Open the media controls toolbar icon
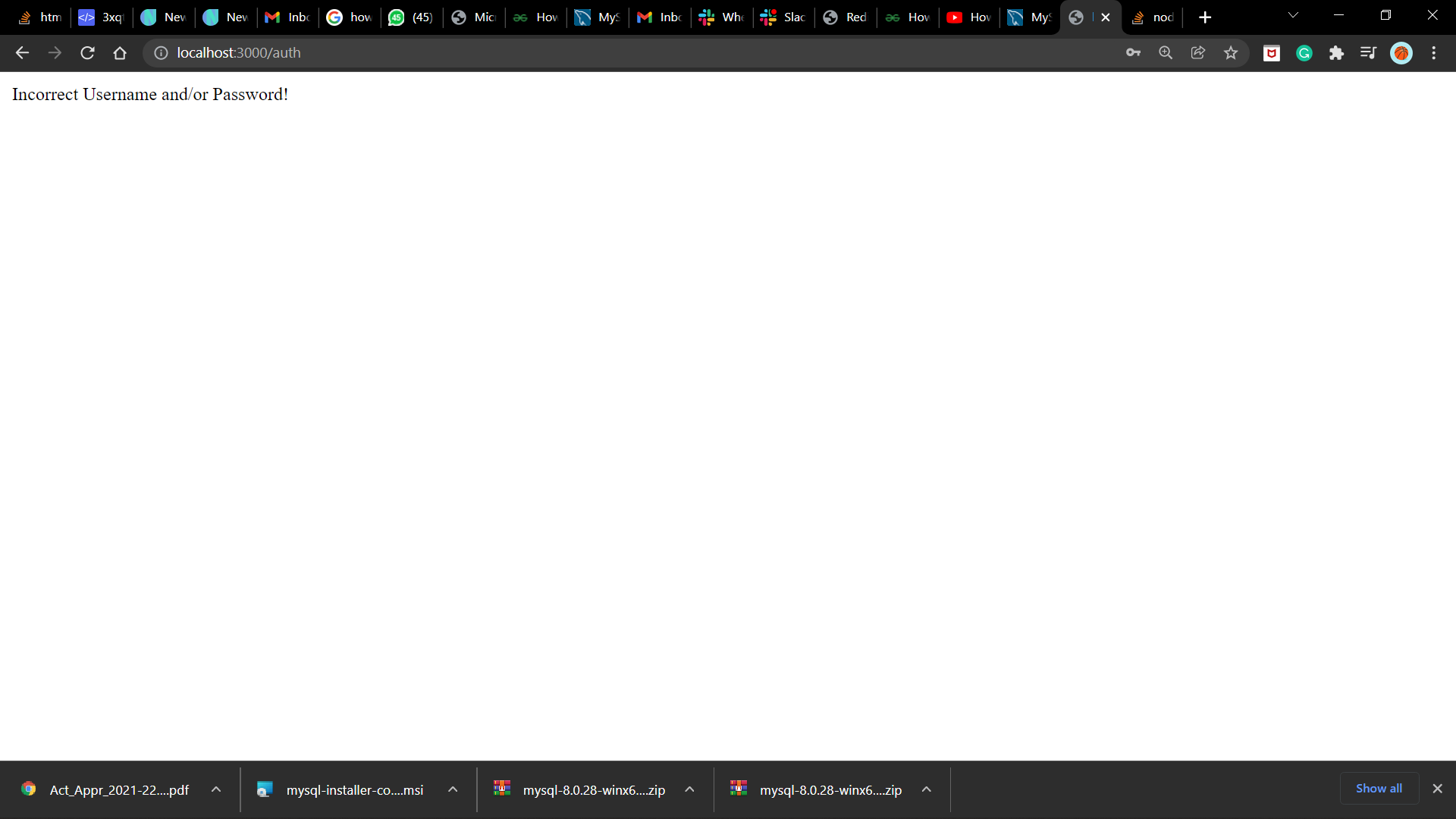Viewport: 1456px width, 819px height. pos(1368,53)
